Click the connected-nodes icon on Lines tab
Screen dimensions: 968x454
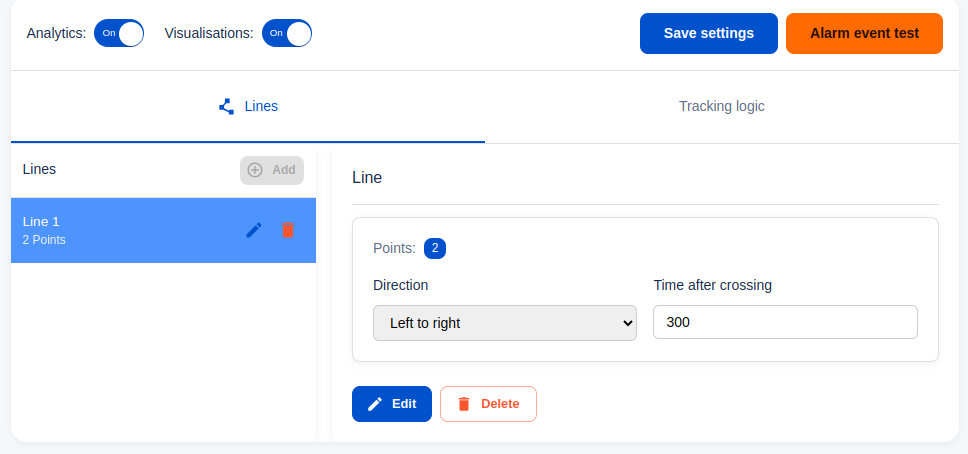pyautogui.click(x=226, y=106)
